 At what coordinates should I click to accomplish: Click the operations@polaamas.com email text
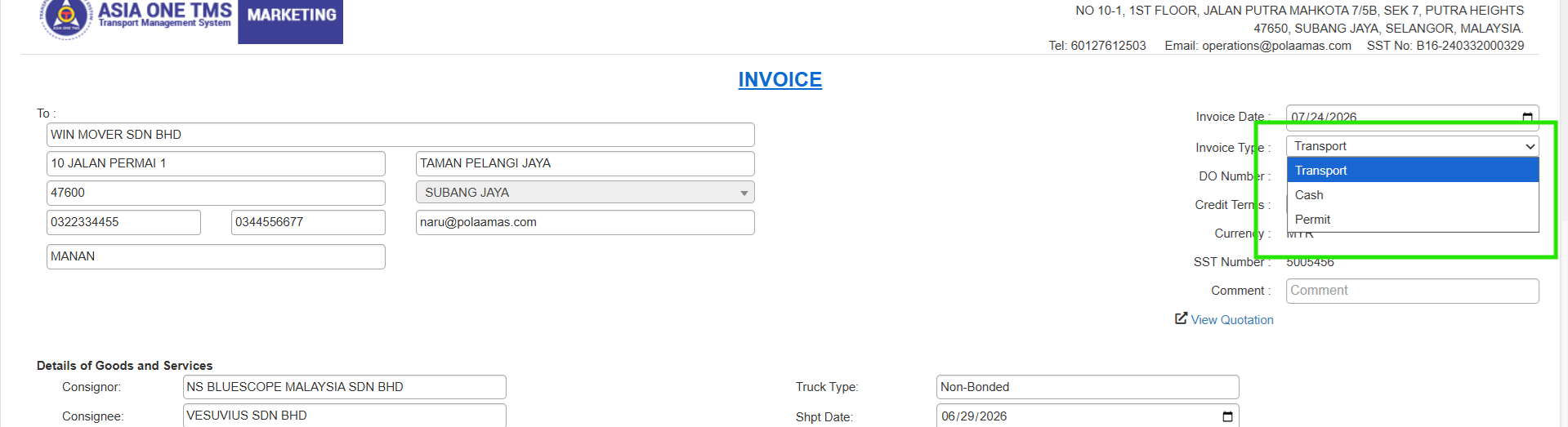point(1276,46)
